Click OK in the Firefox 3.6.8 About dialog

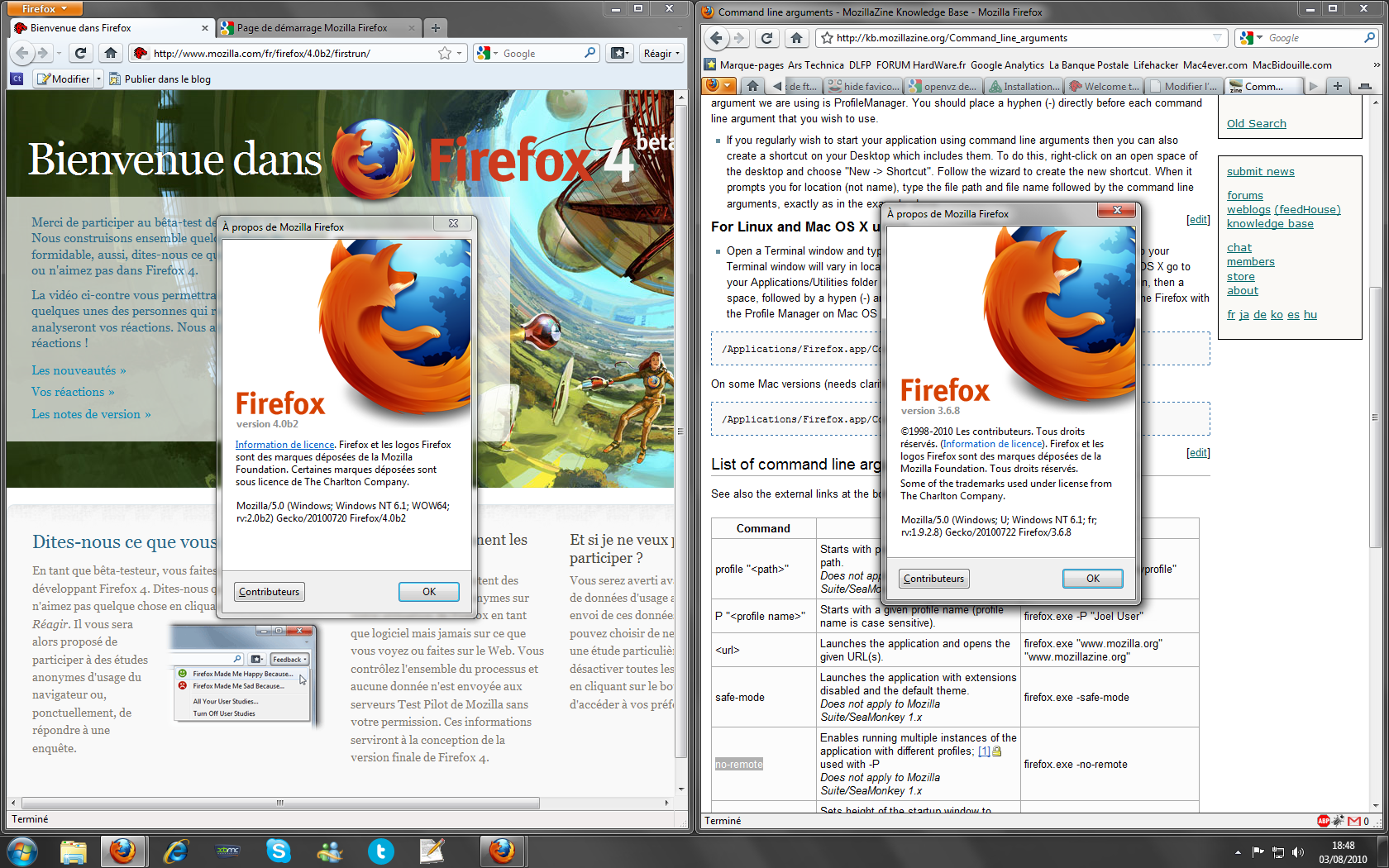[x=1092, y=579]
